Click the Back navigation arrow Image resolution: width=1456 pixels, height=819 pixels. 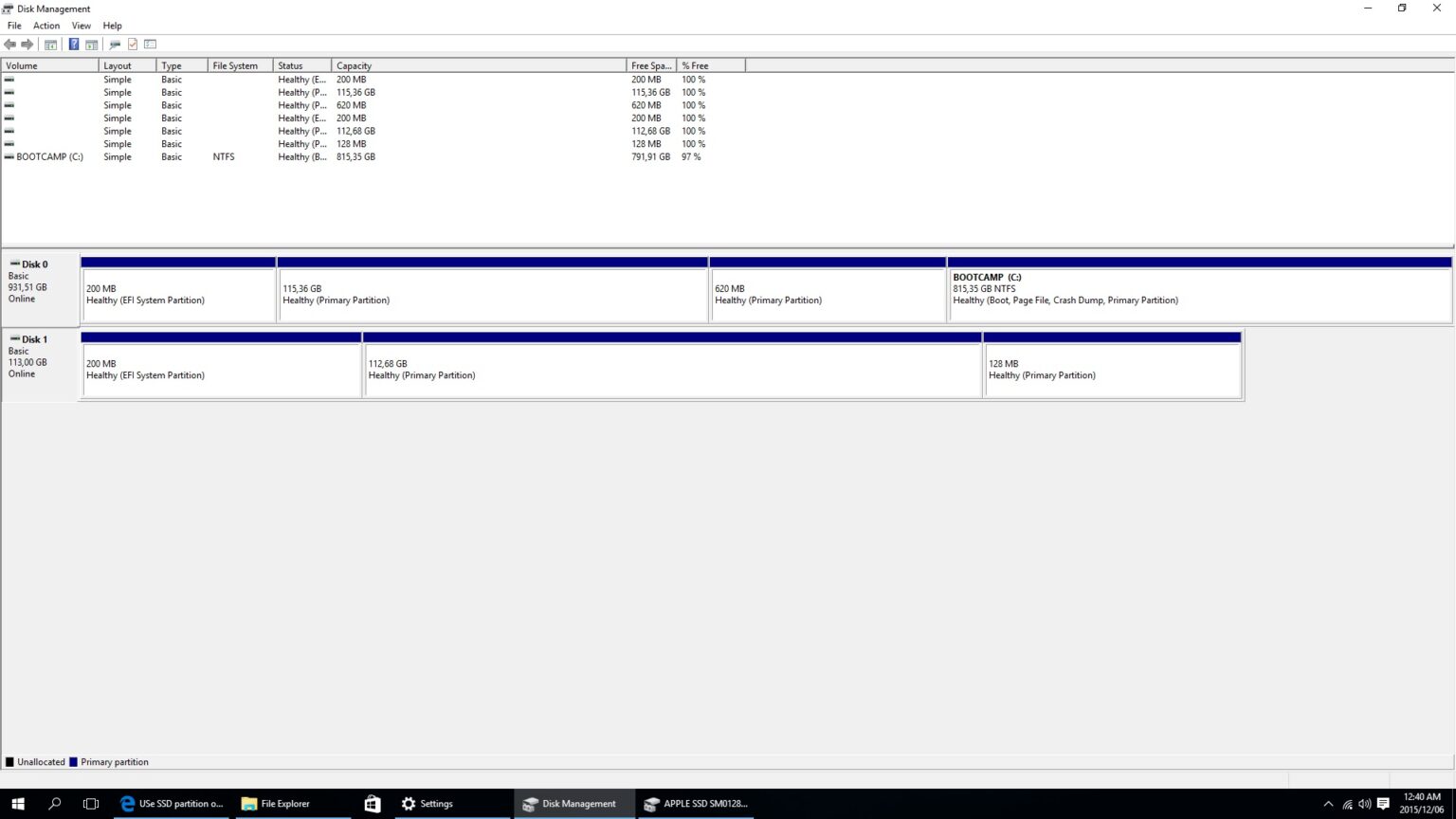9,44
